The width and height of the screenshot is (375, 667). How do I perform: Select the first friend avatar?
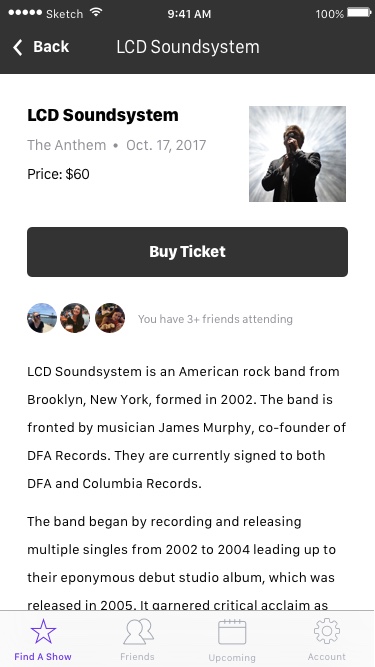42,318
